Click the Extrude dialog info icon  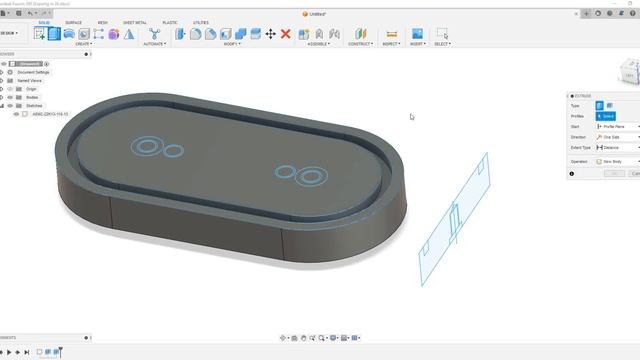pyautogui.click(x=571, y=173)
